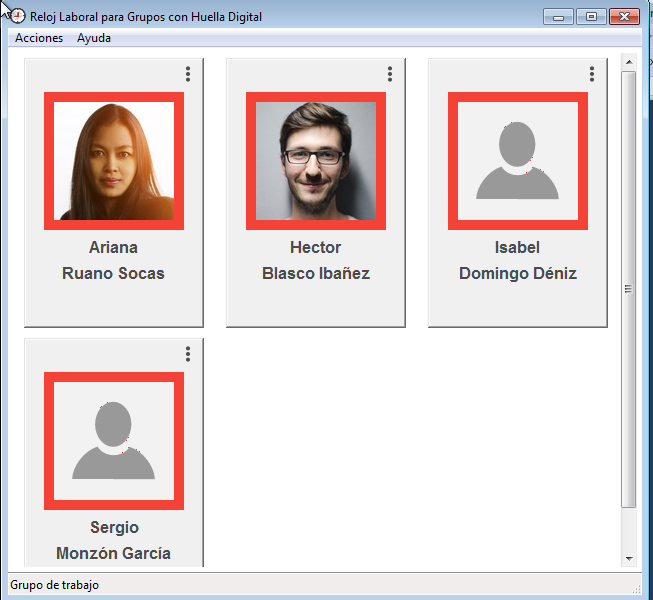Open the Ayuda menu
The width and height of the screenshot is (653, 600).
coord(94,38)
